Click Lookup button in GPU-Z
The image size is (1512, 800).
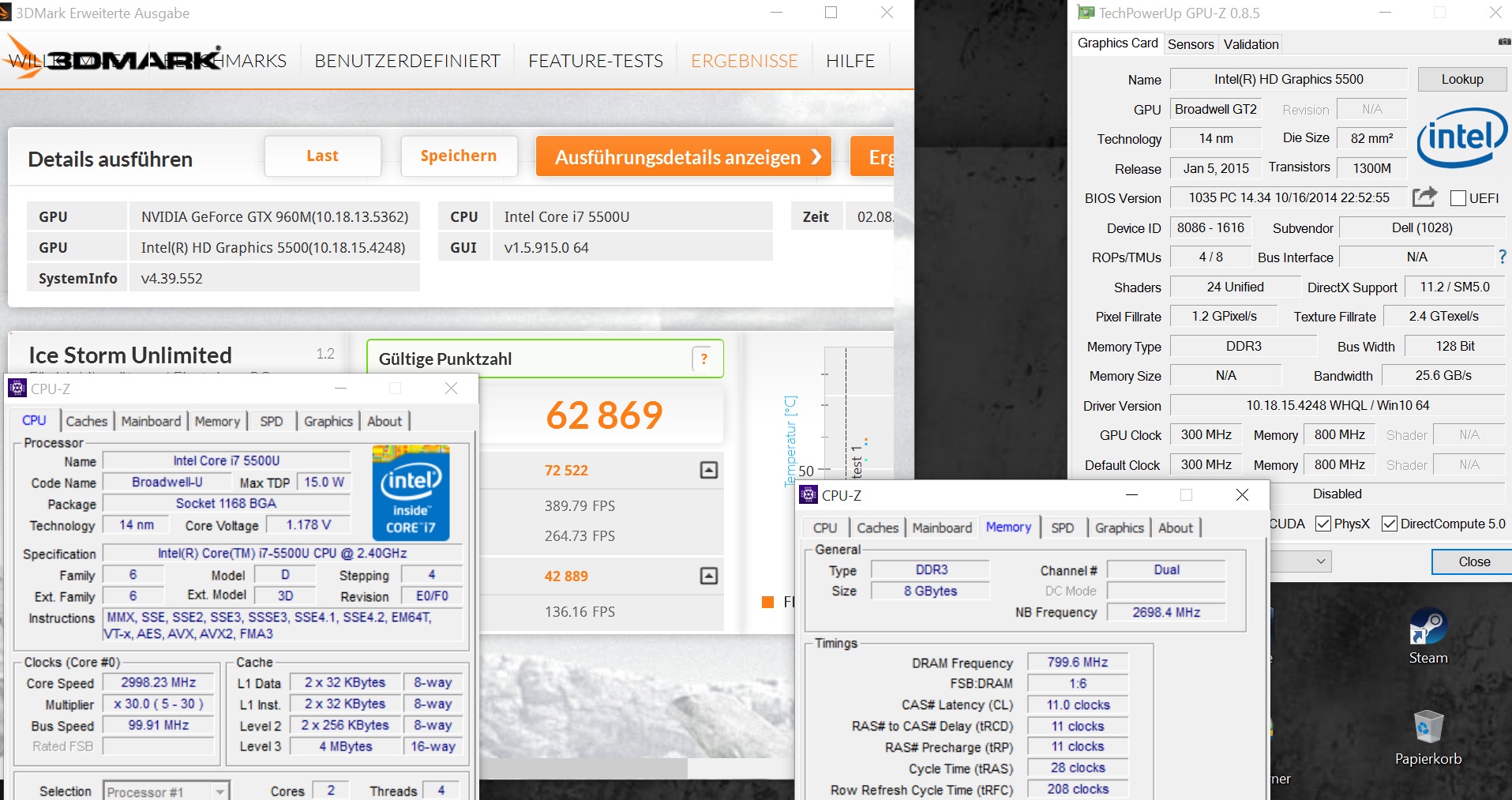point(1462,79)
